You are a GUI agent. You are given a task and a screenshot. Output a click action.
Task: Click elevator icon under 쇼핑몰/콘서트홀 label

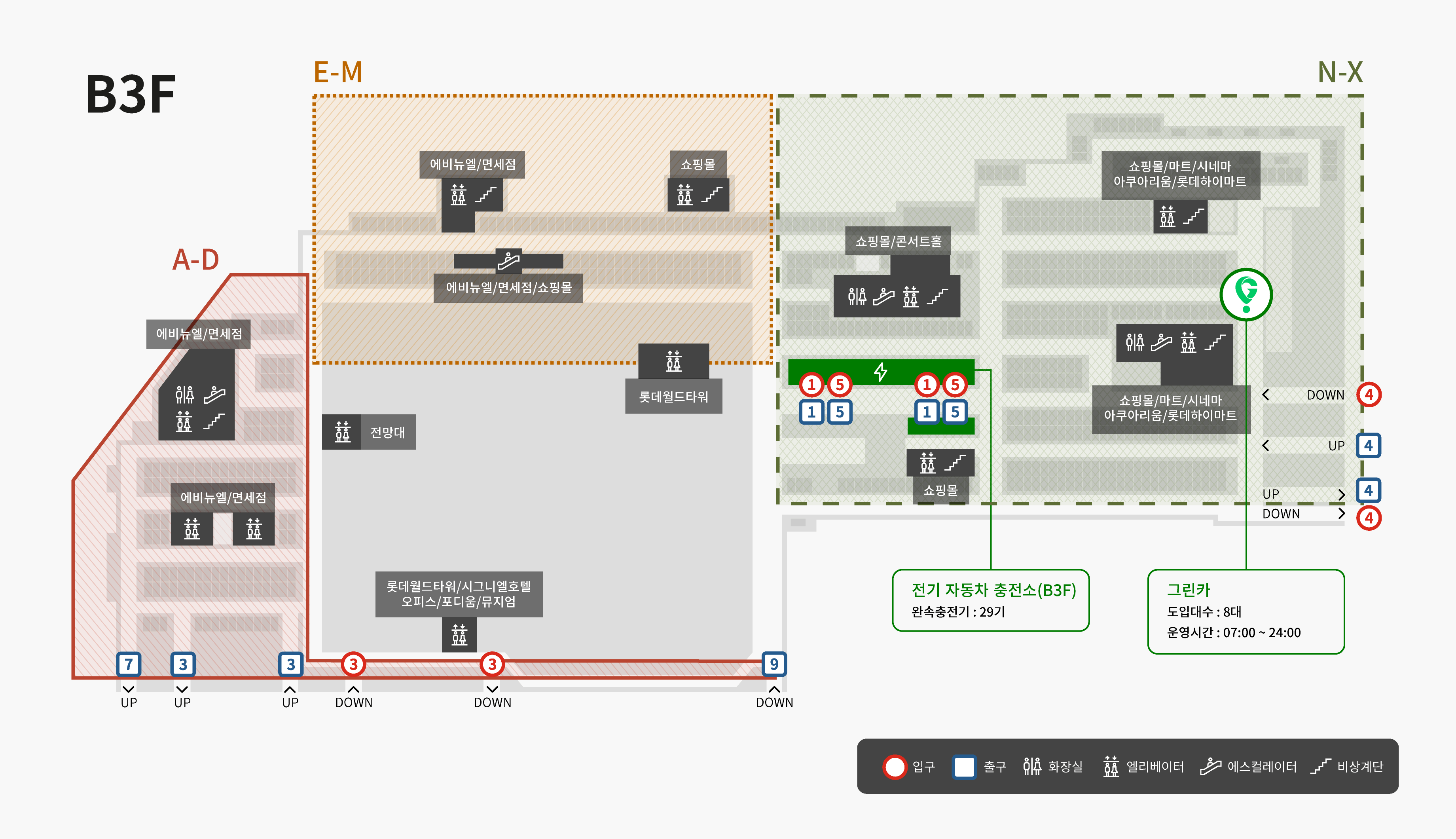pyautogui.click(x=910, y=297)
